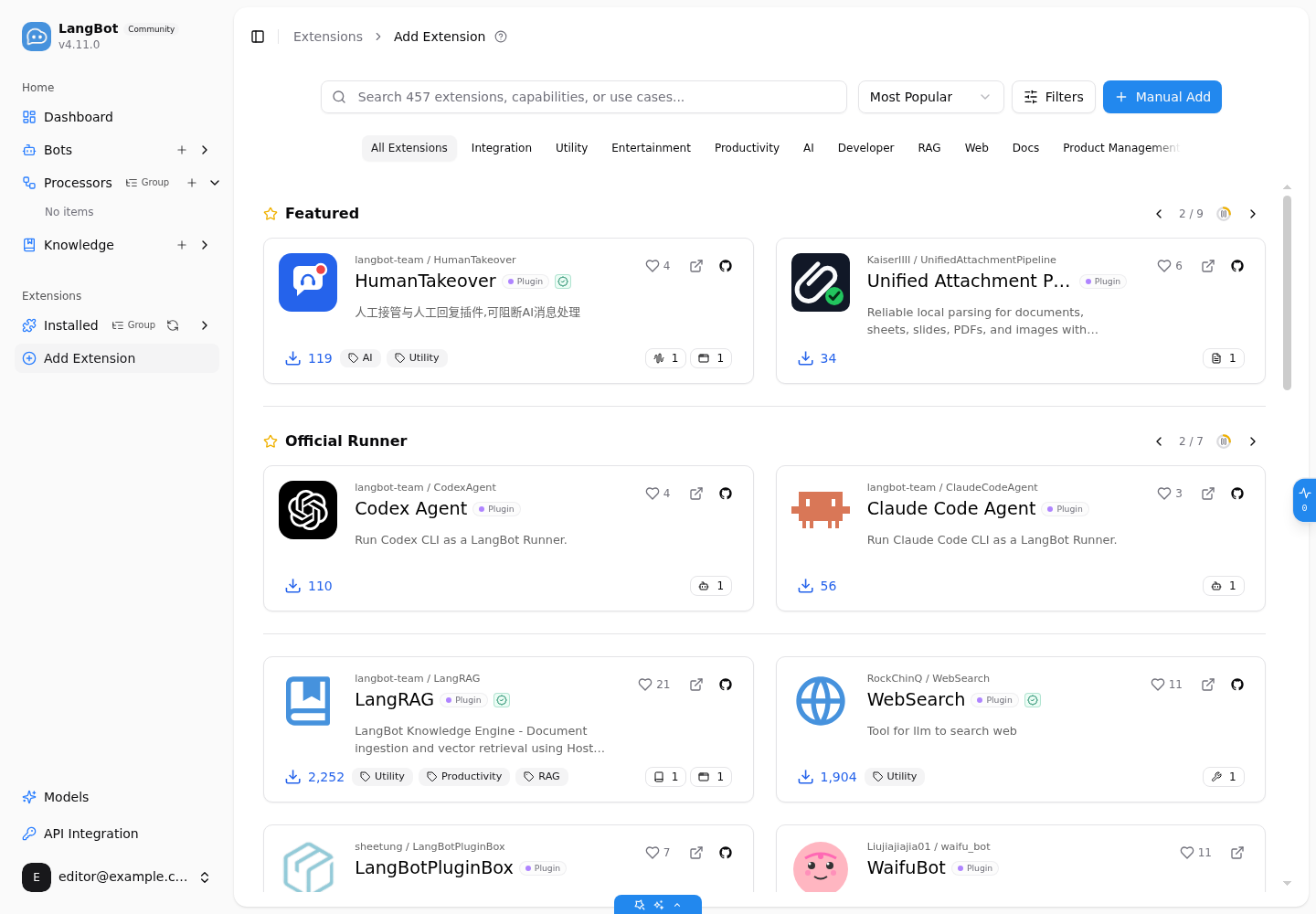Expand the Bots section chevron
Screen dimensions: 1316x914
205,150
